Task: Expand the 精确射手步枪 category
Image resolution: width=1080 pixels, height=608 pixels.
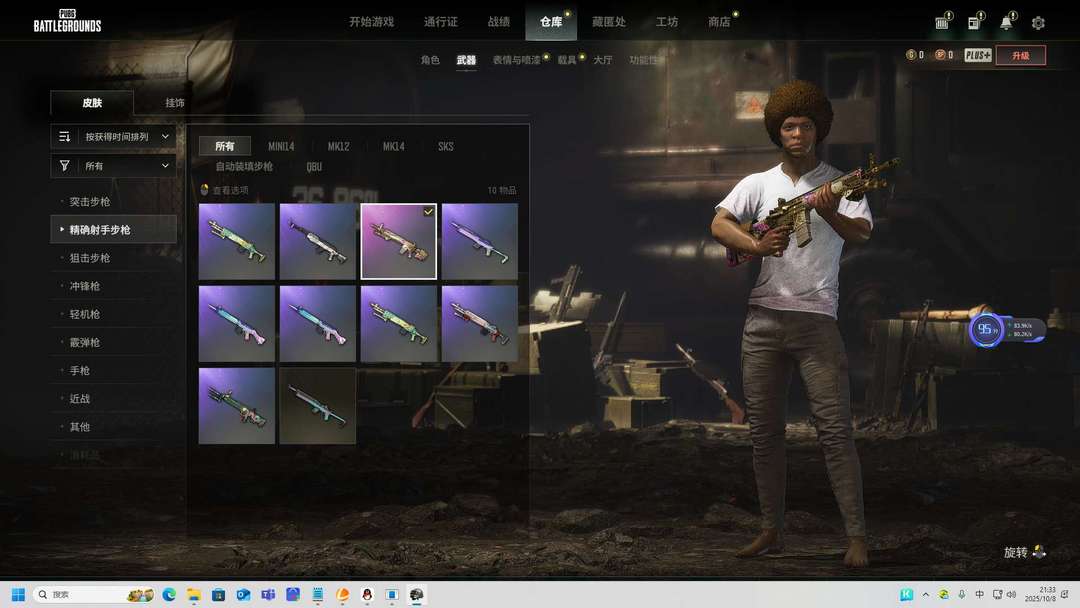Action: [100, 230]
